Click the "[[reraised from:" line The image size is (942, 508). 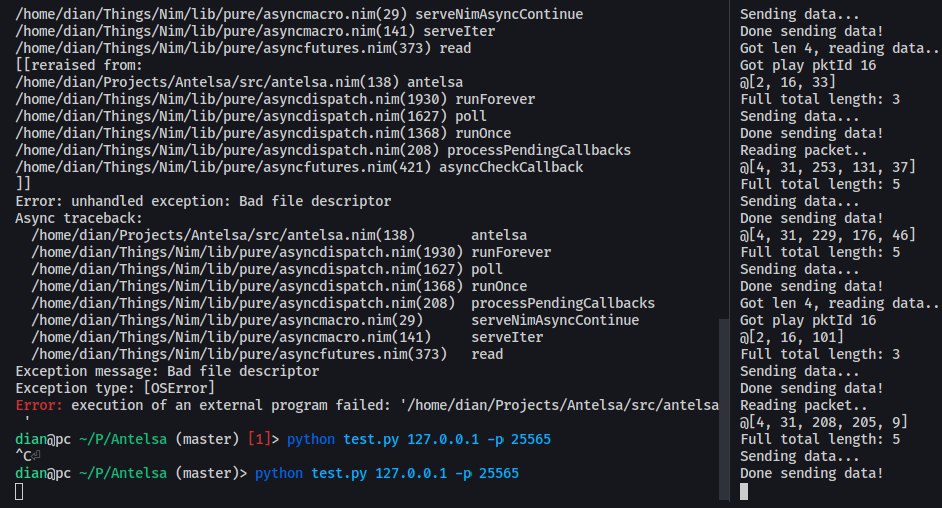coord(79,65)
